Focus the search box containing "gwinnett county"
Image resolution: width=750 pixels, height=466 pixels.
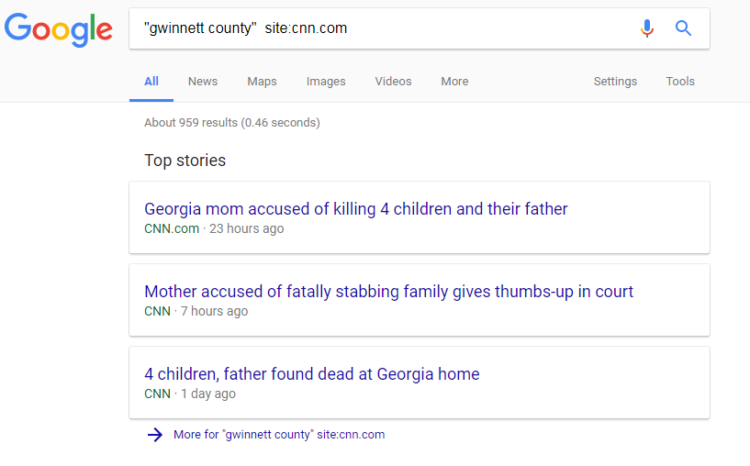[383, 28]
